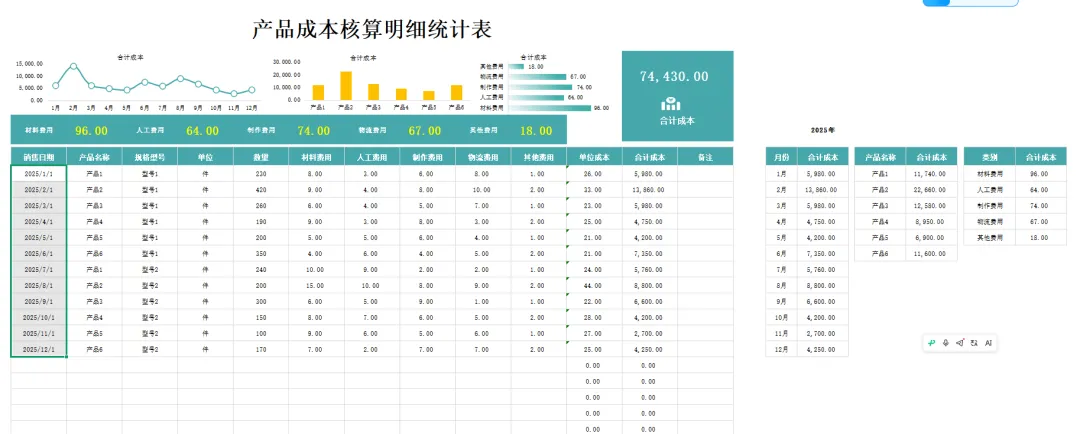Select material cost 15.00 in 2025/8/1 row
This screenshot has height=434, width=1080.
click(x=316, y=285)
